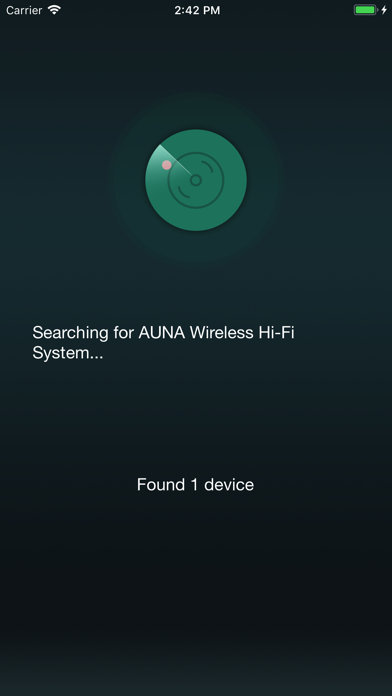Click the green battery icon
This screenshot has width=392, height=696.
(x=365, y=10)
